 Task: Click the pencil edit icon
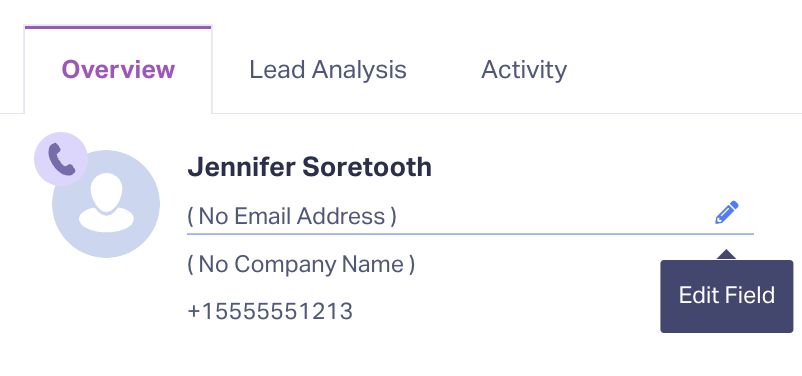[726, 212]
